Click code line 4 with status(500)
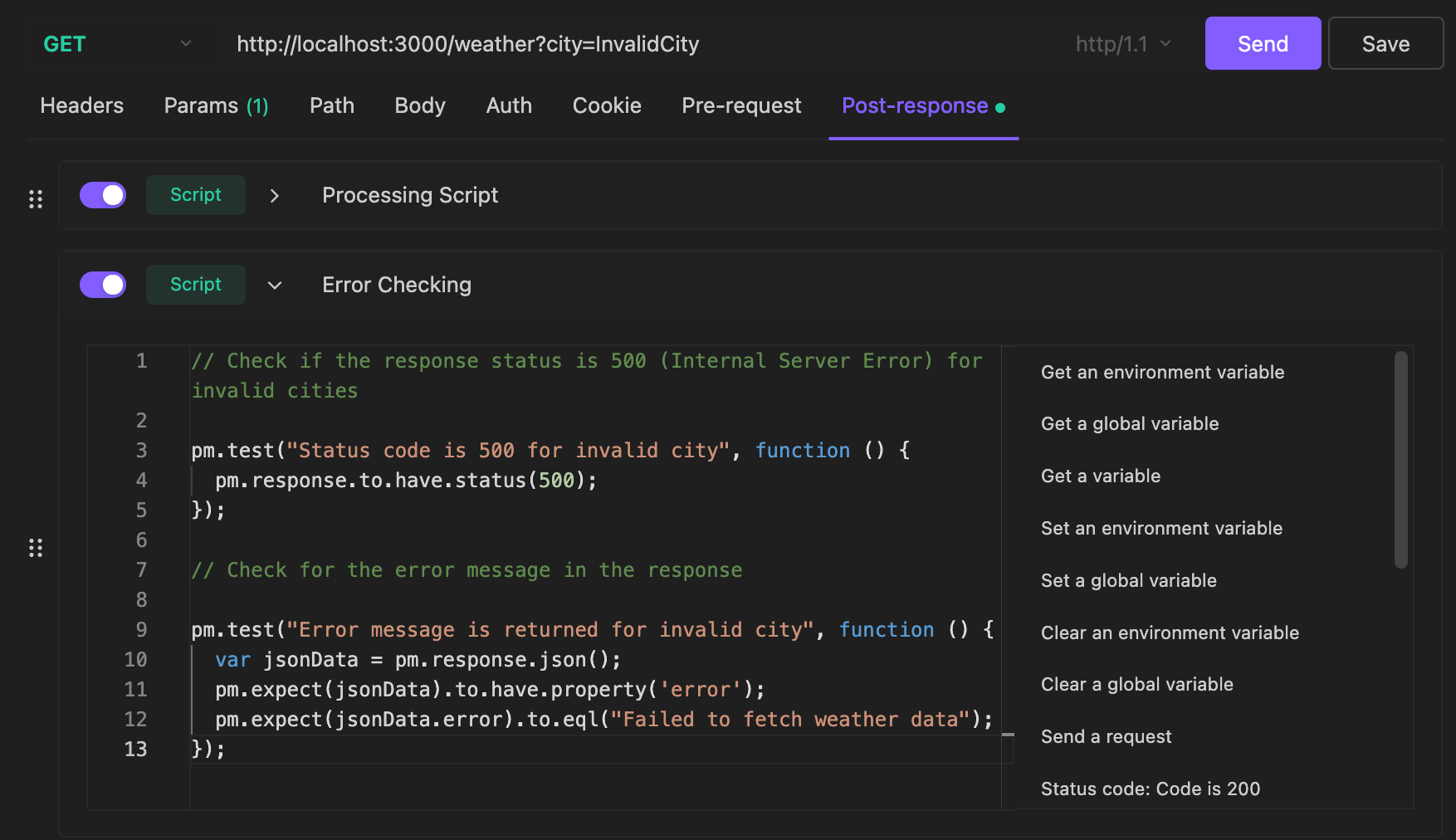This screenshot has height=840, width=1456. tap(406, 480)
